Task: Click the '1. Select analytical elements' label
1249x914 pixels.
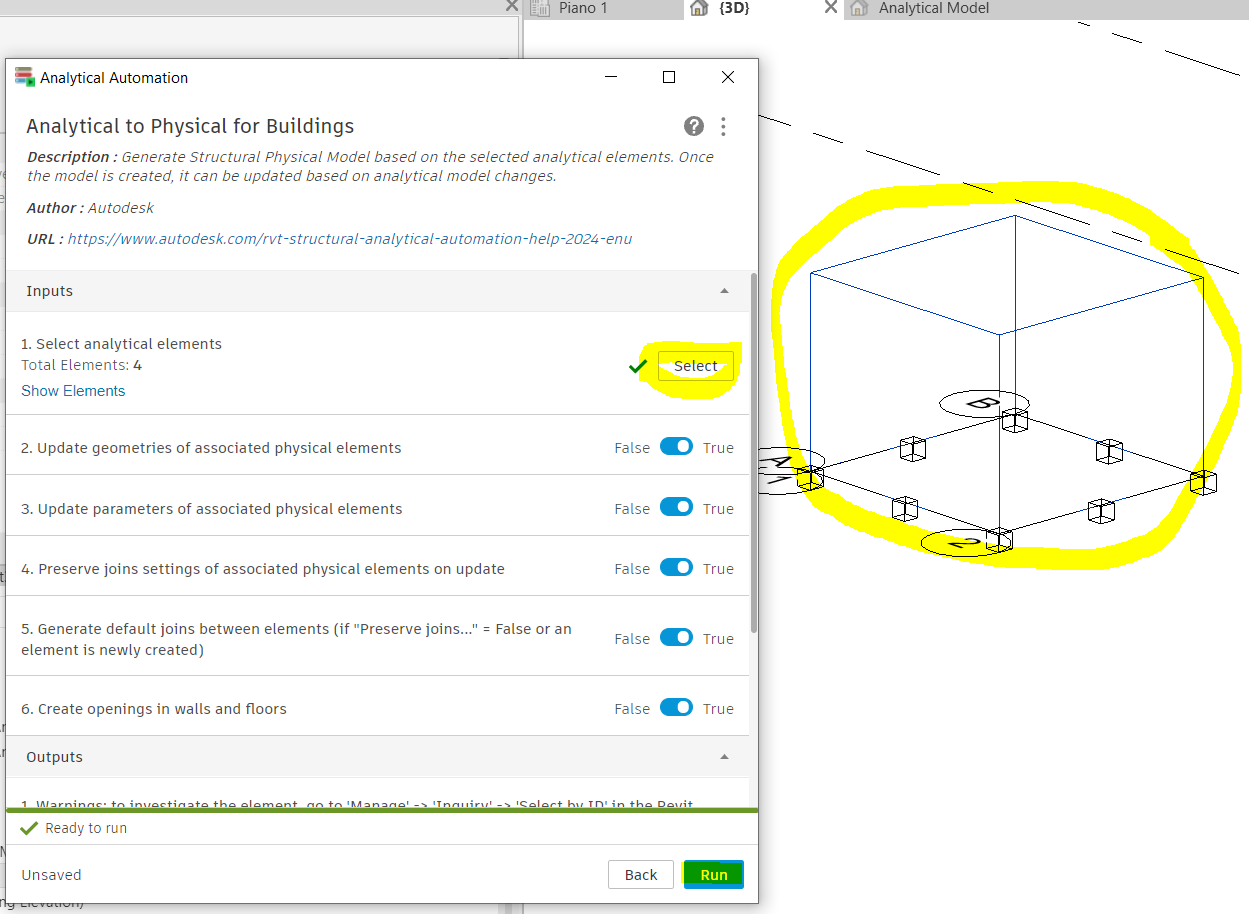Action: (x=121, y=344)
